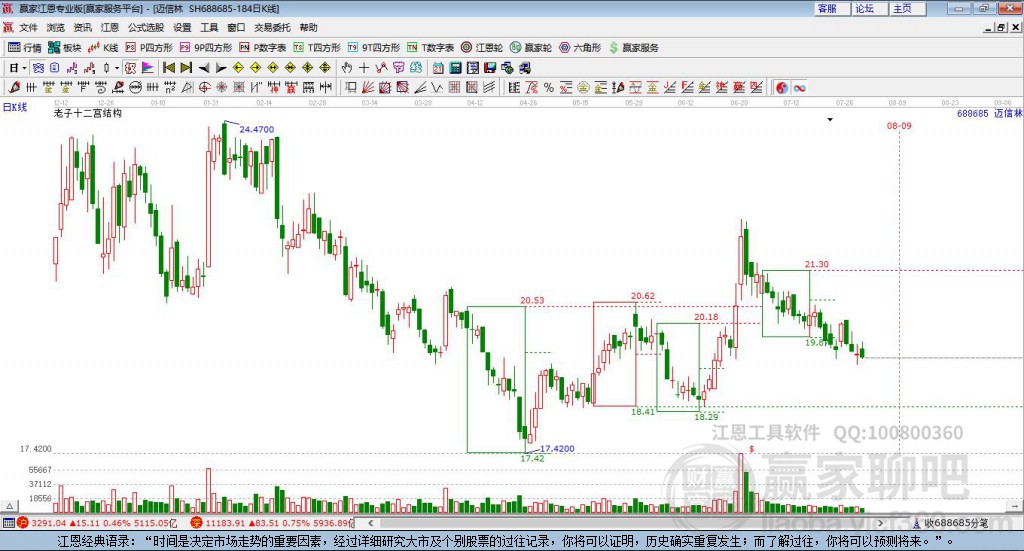Click the 日K线 label
This screenshot has height=551, width=1024.
pos(15,107)
